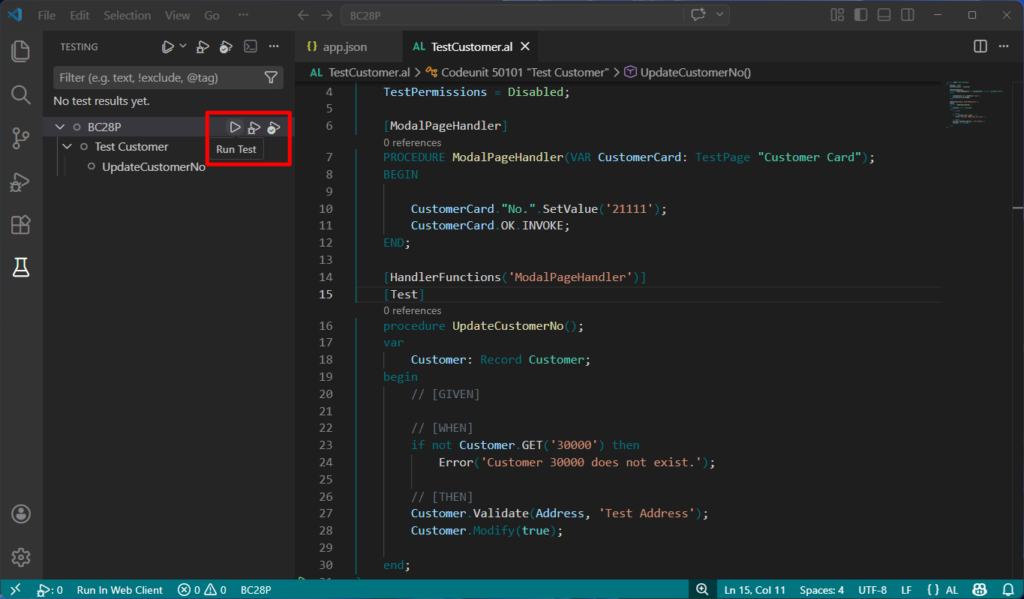Open the Run Tests dropdown arrow in Testing header
Image resolution: width=1024 pixels, height=599 pixels.
click(x=183, y=47)
